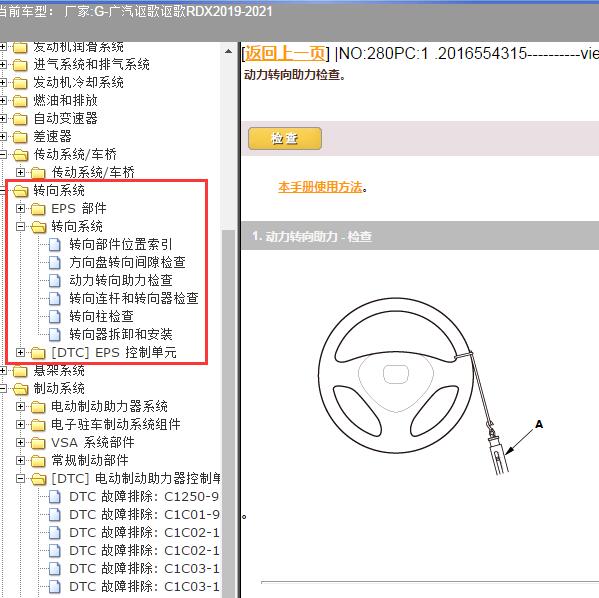Open the 转向部件位置索引 page
The height and width of the screenshot is (598, 599).
coord(121,244)
